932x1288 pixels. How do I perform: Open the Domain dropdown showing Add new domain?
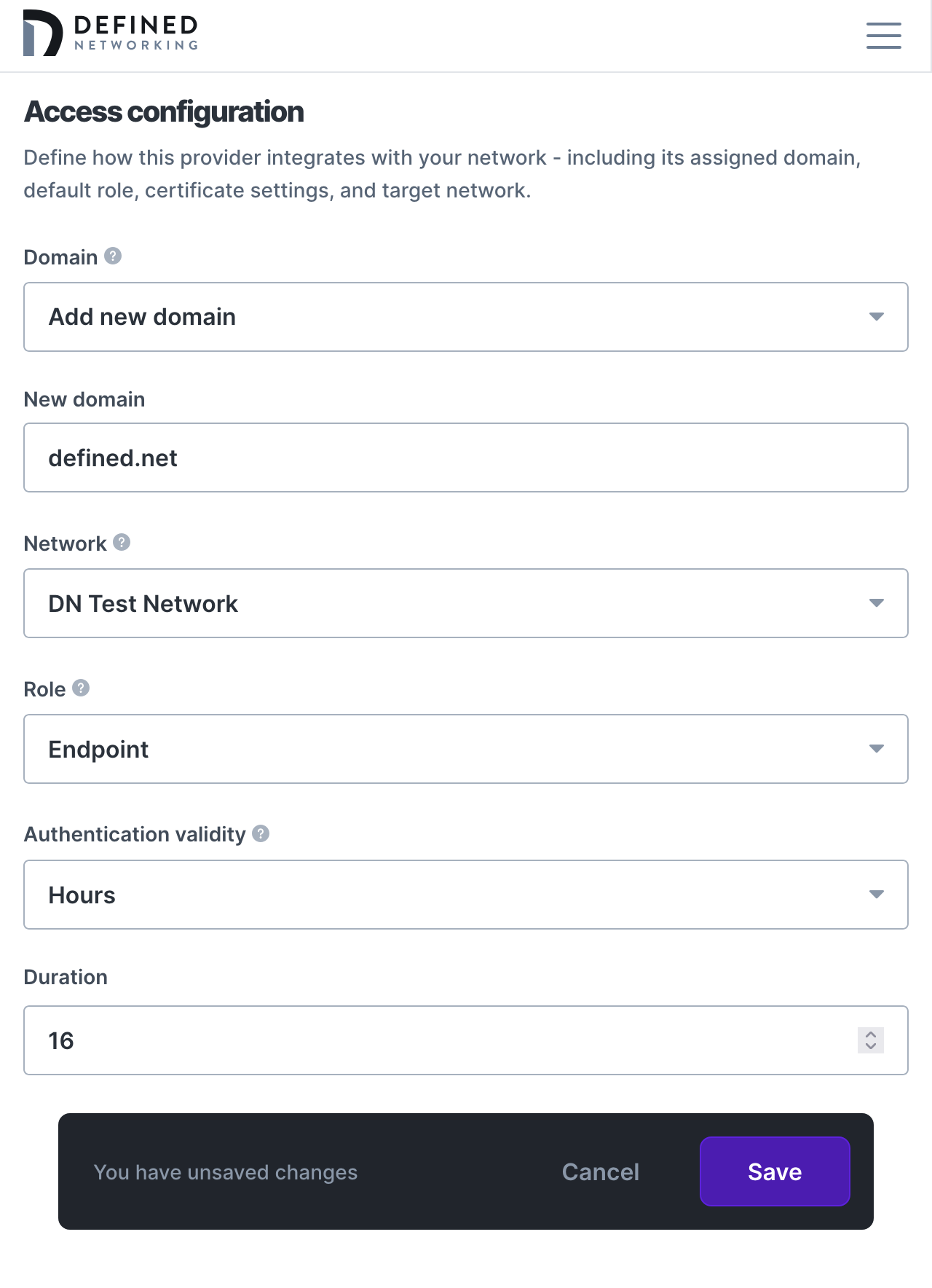click(x=466, y=316)
